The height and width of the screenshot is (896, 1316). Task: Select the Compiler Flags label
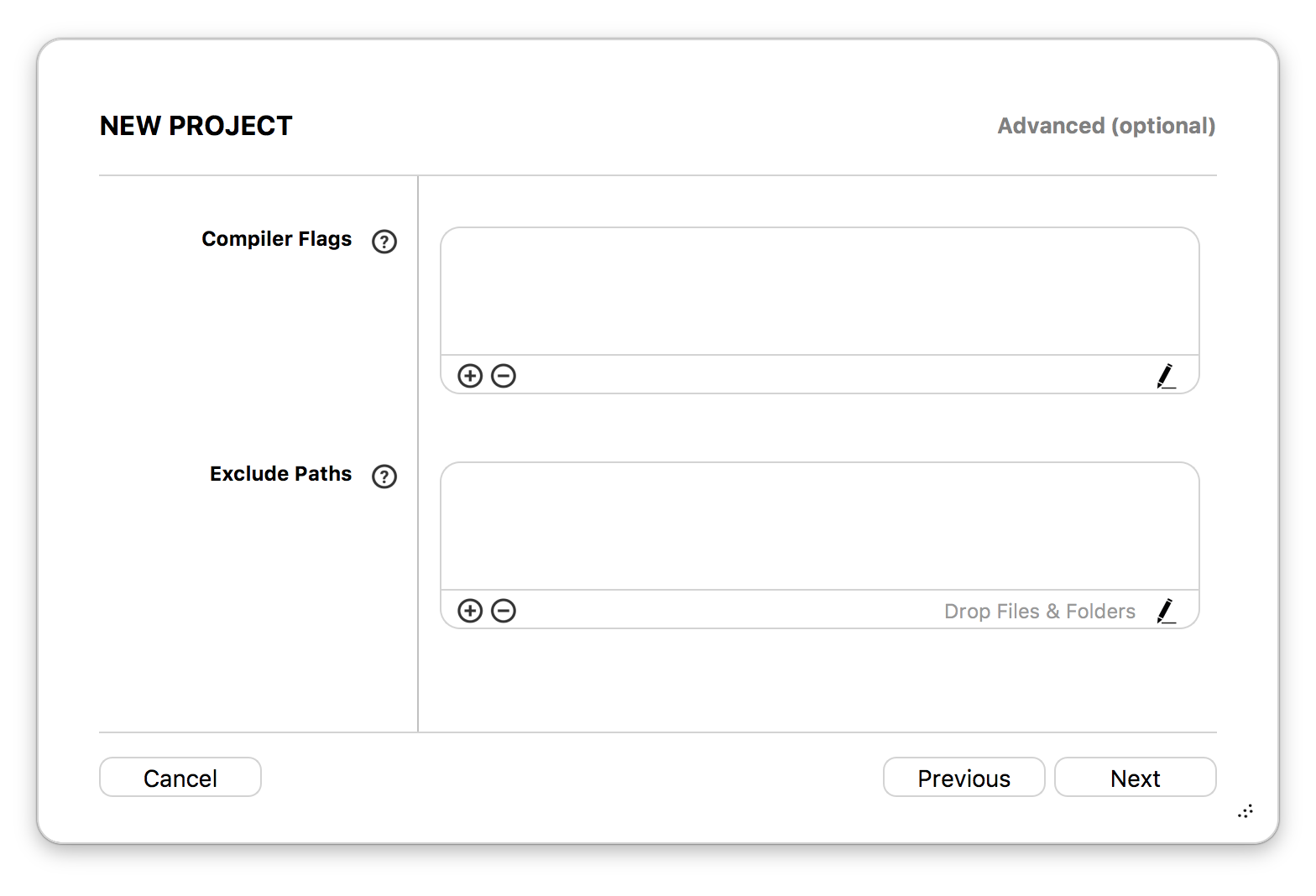click(277, 239)
